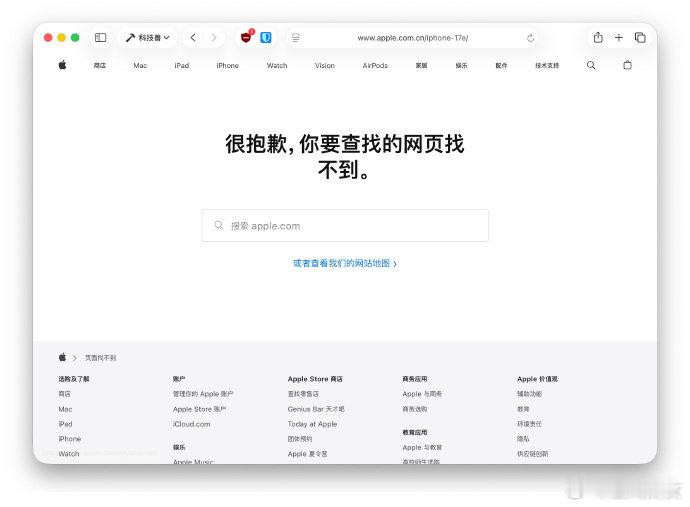The image size is (690, 507).
Task: Go to Apple home via Apple logo
Action: 62,65
